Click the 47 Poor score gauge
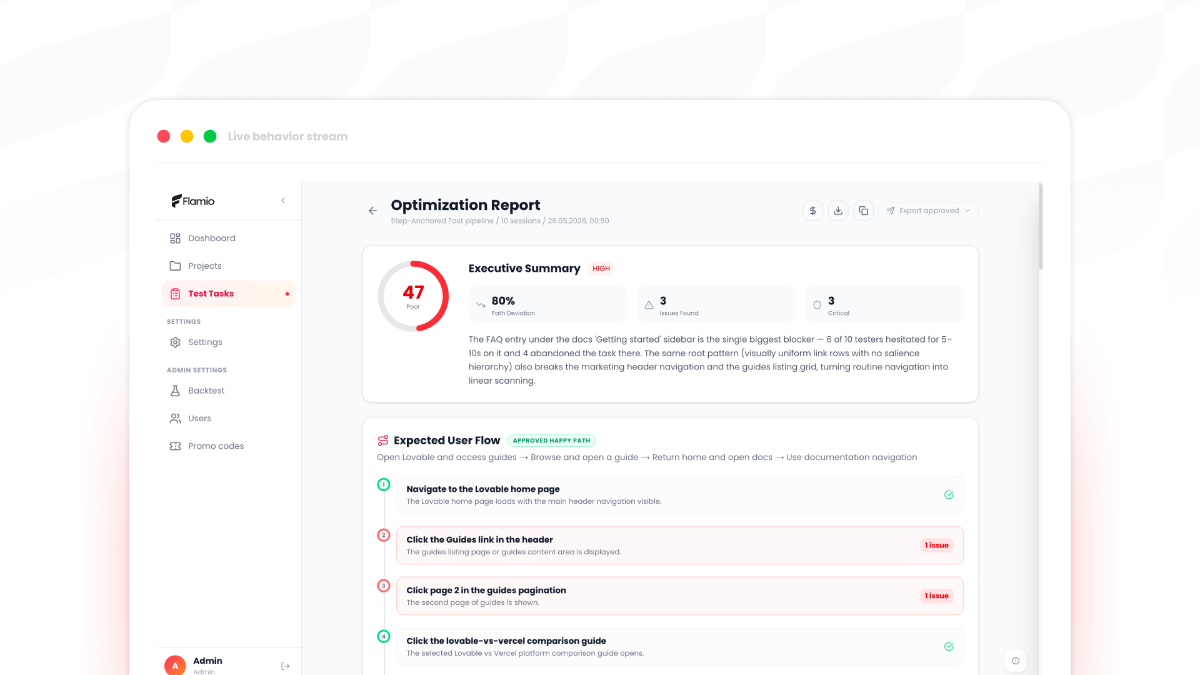This screenshot has width=1200, height=675. [x=413, y=296]
